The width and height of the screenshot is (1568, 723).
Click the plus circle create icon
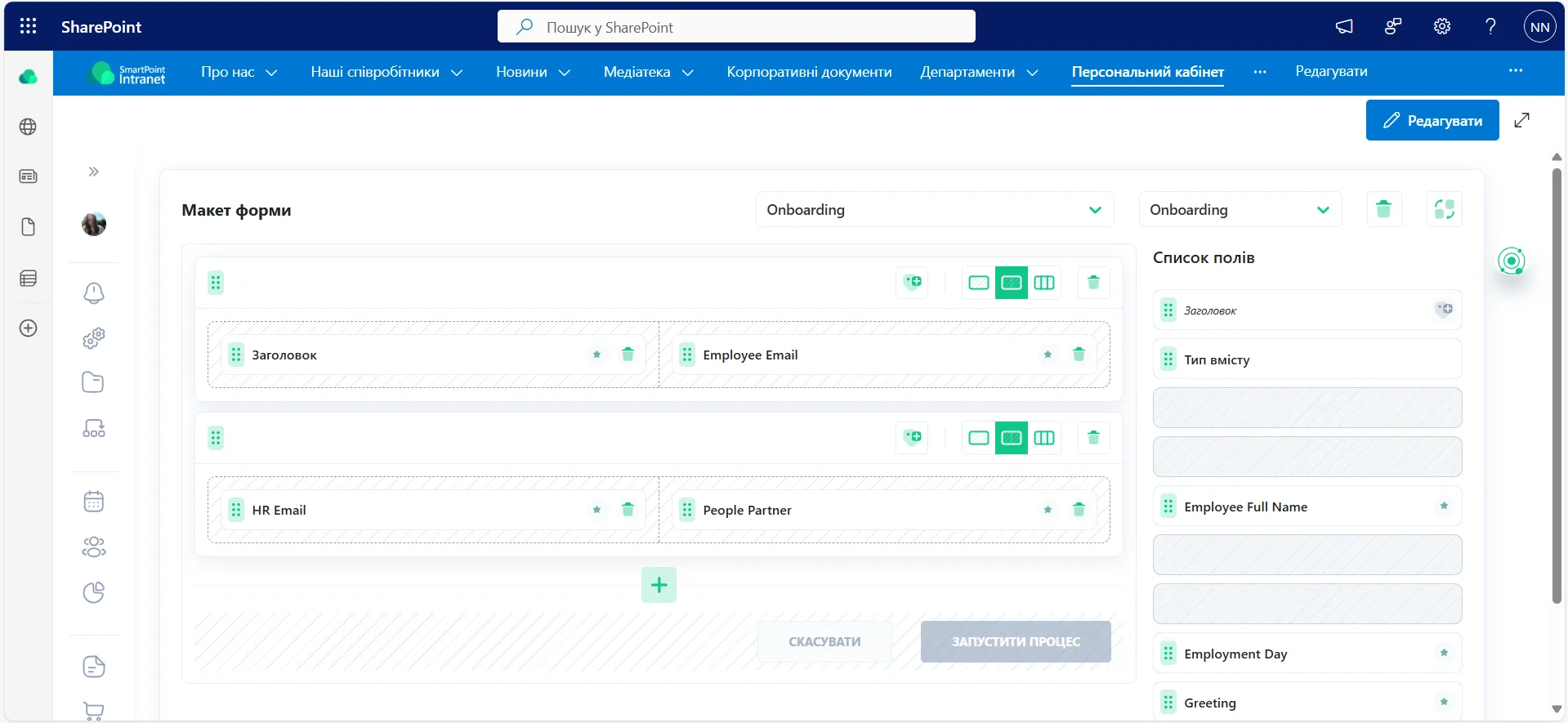pos(28,328)
